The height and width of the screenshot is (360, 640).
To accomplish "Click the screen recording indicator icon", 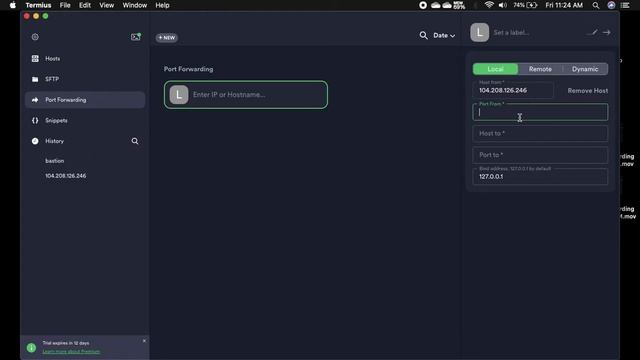I will (423, 5).
